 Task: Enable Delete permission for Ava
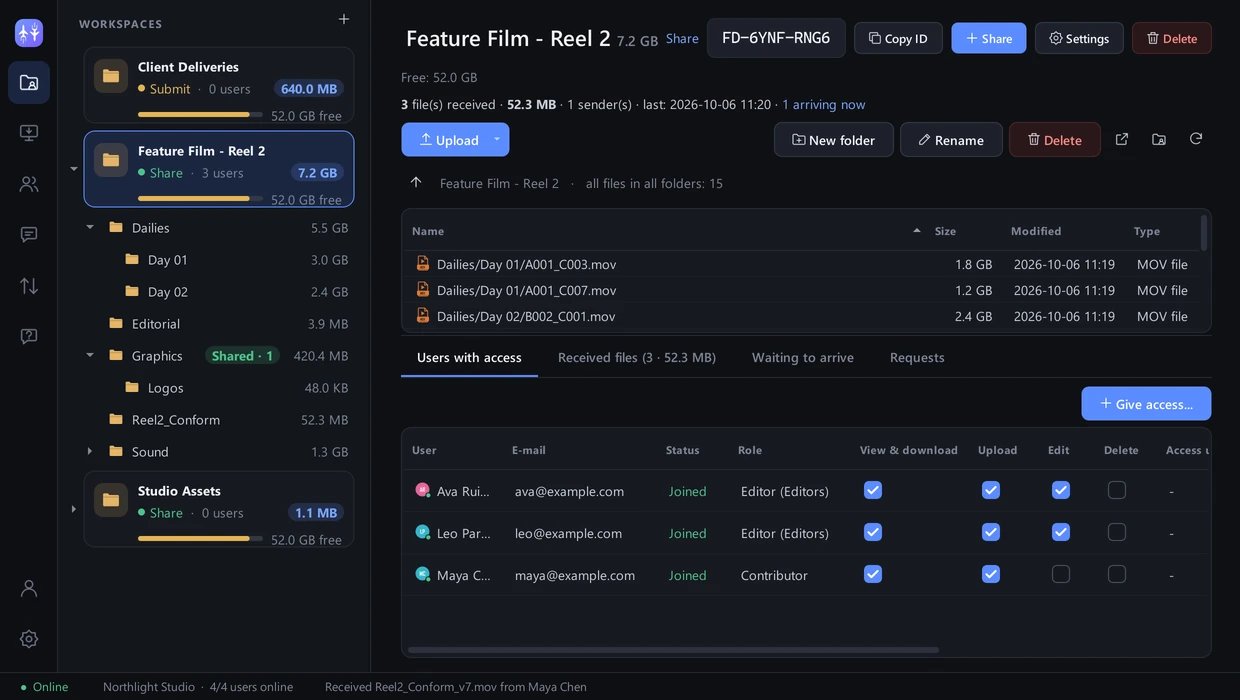[1117, 490]
